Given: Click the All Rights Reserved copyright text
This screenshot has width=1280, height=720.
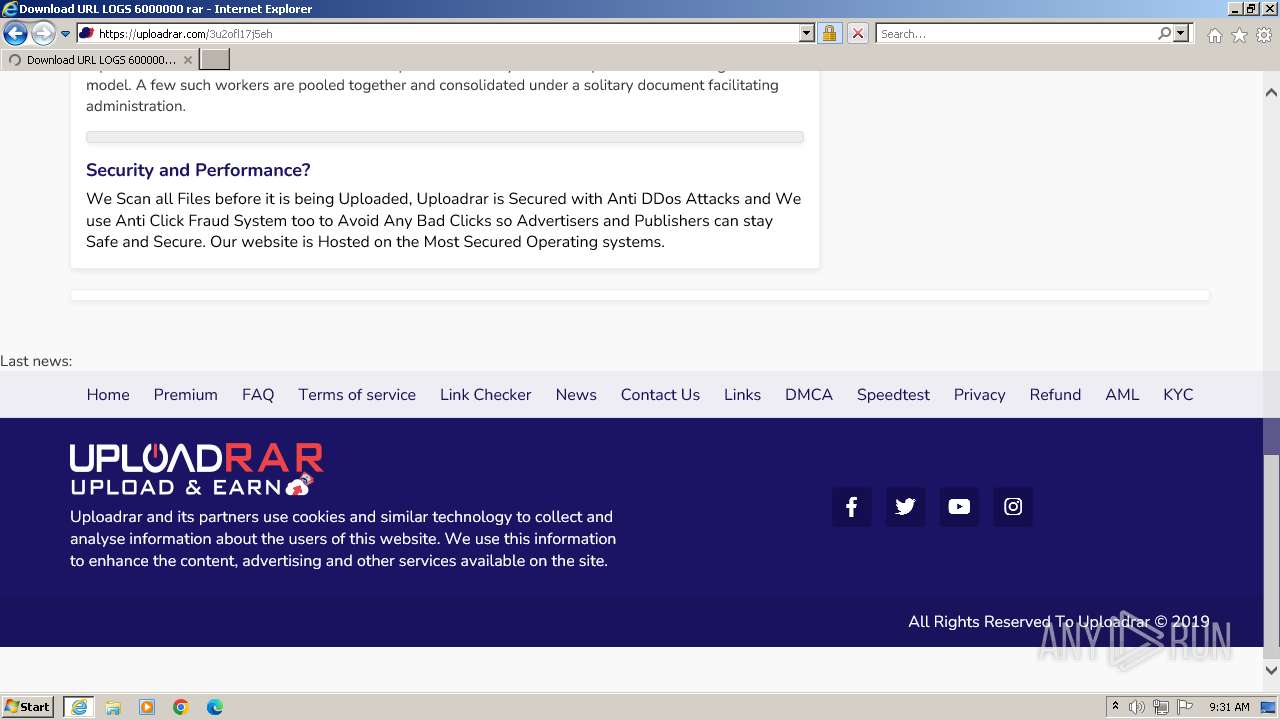Looking at the screenshot, I should 1058,622.
